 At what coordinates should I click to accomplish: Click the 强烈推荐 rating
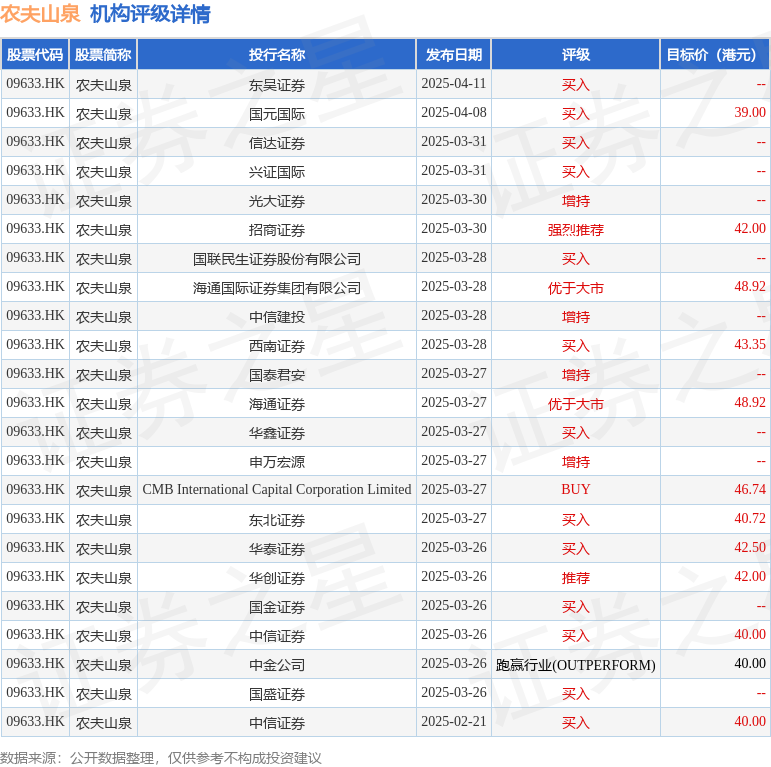coord(576,230)
